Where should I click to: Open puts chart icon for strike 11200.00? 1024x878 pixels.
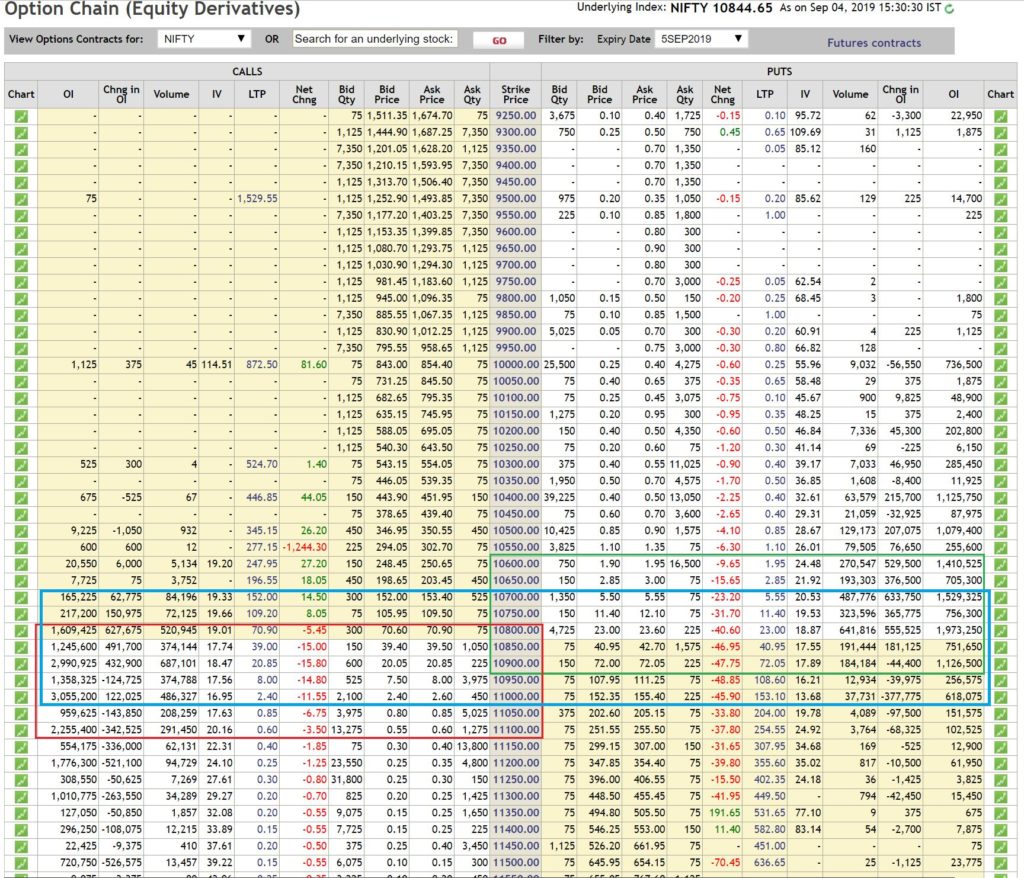coord(1000,764)
